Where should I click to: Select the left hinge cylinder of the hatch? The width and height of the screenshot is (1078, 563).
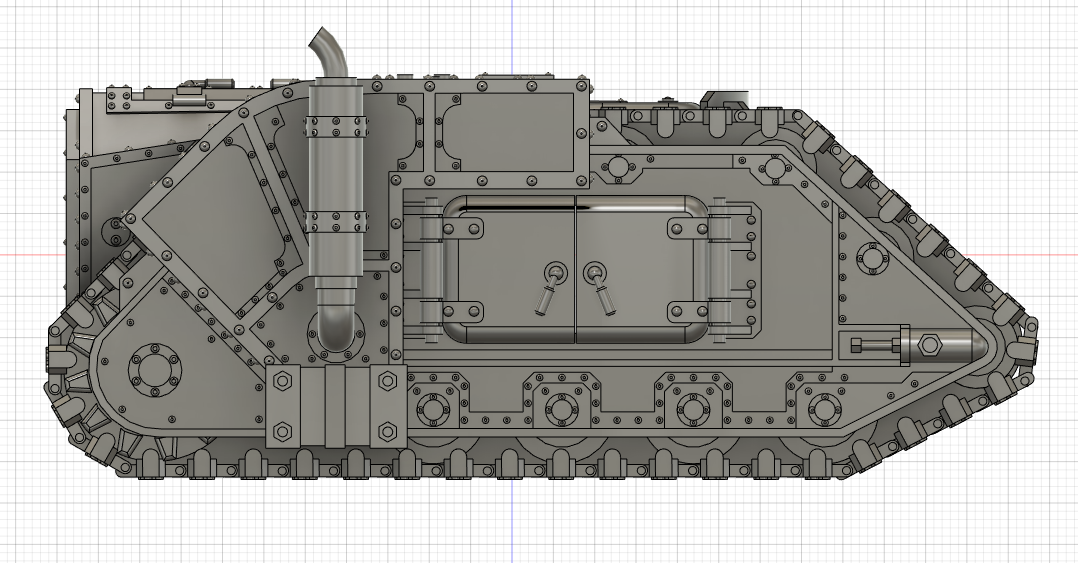pyautogui.click(x=432, y=269)
